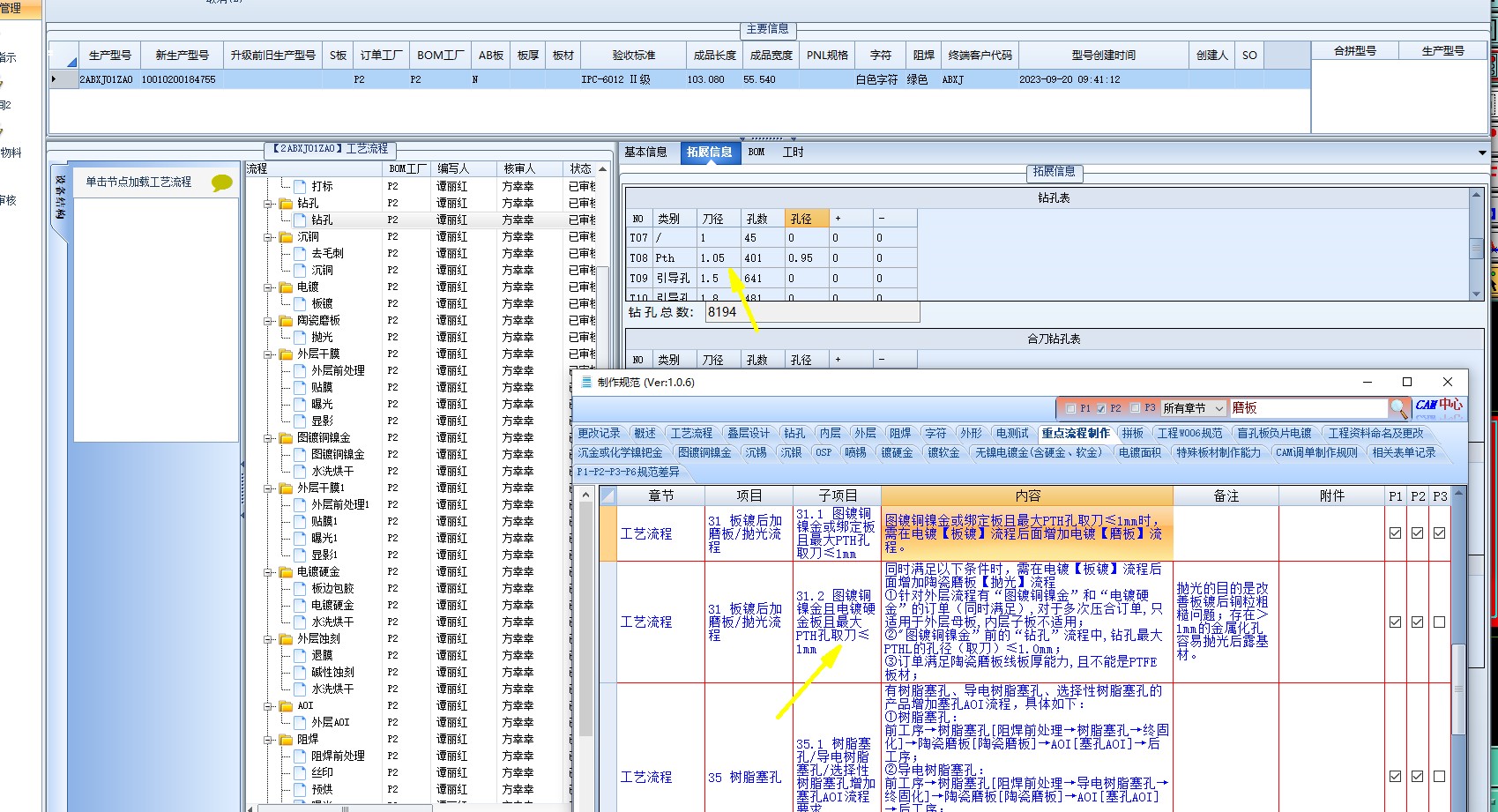1498x812 pixels.
Task: Click the 退膜 document icon
Action: [300, 656]
